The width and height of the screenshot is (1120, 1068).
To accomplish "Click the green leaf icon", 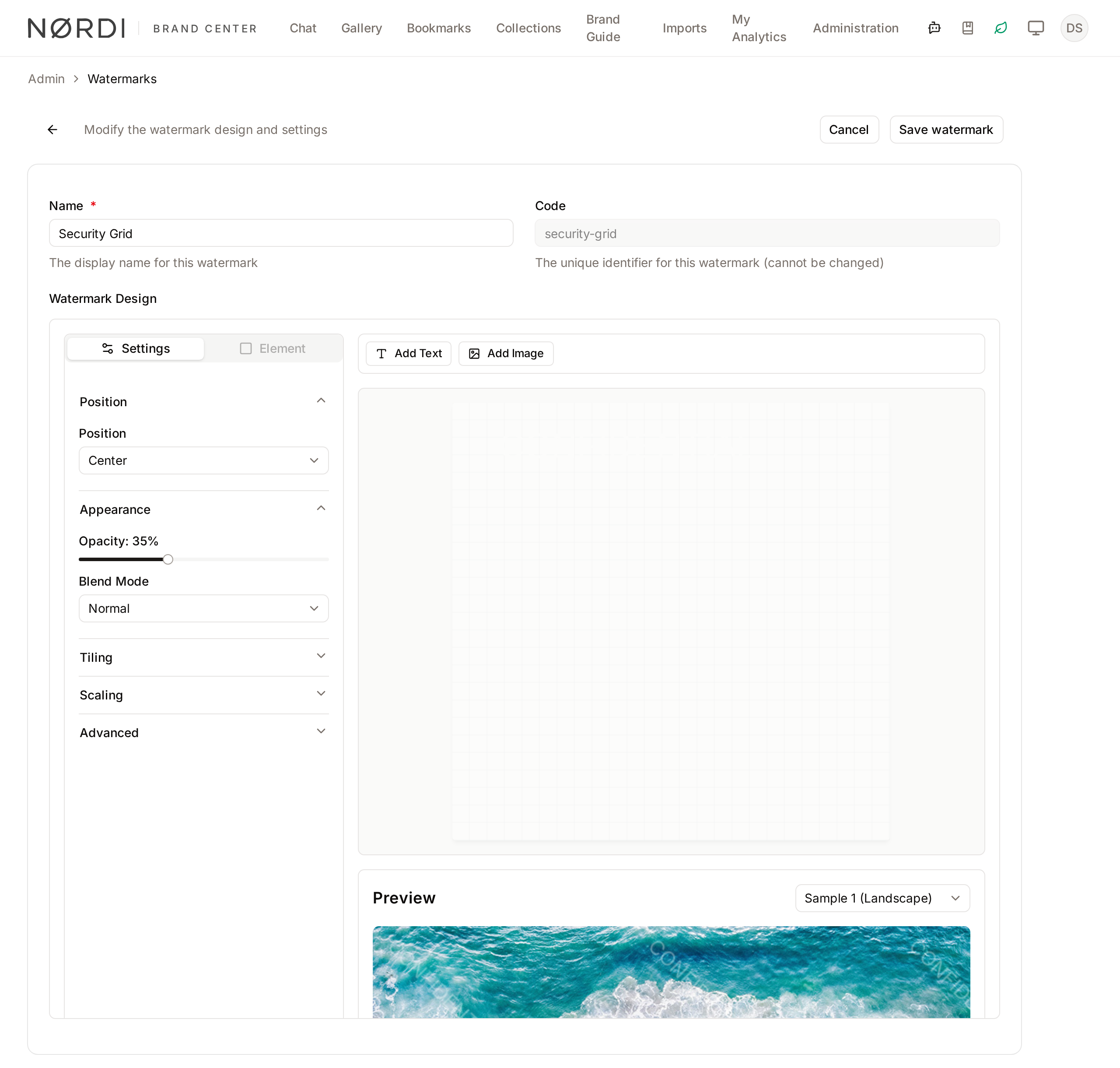I will pyautogui.click(x=1001, y=28).
